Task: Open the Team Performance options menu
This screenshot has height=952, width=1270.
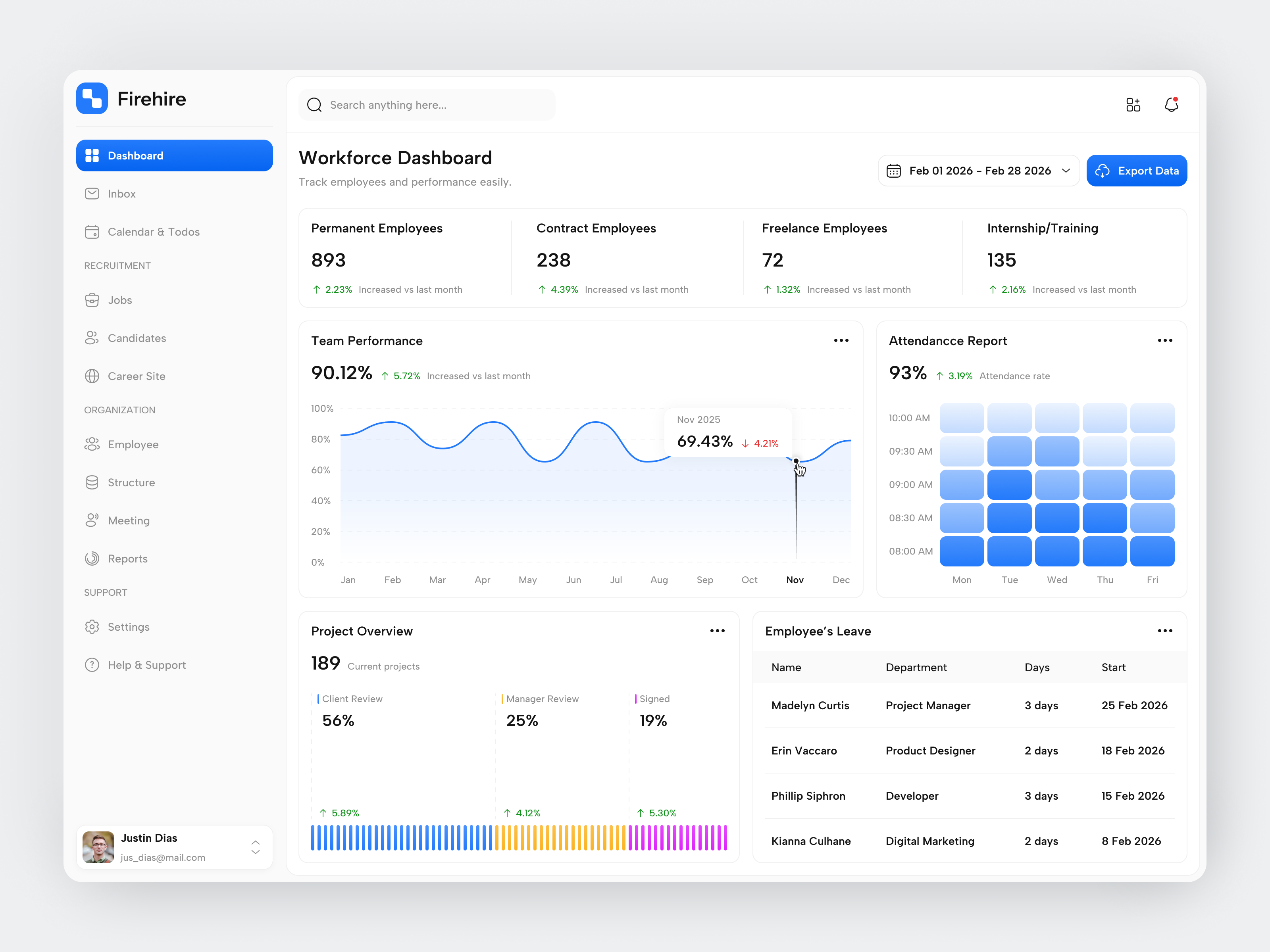Action: (841, 340)
